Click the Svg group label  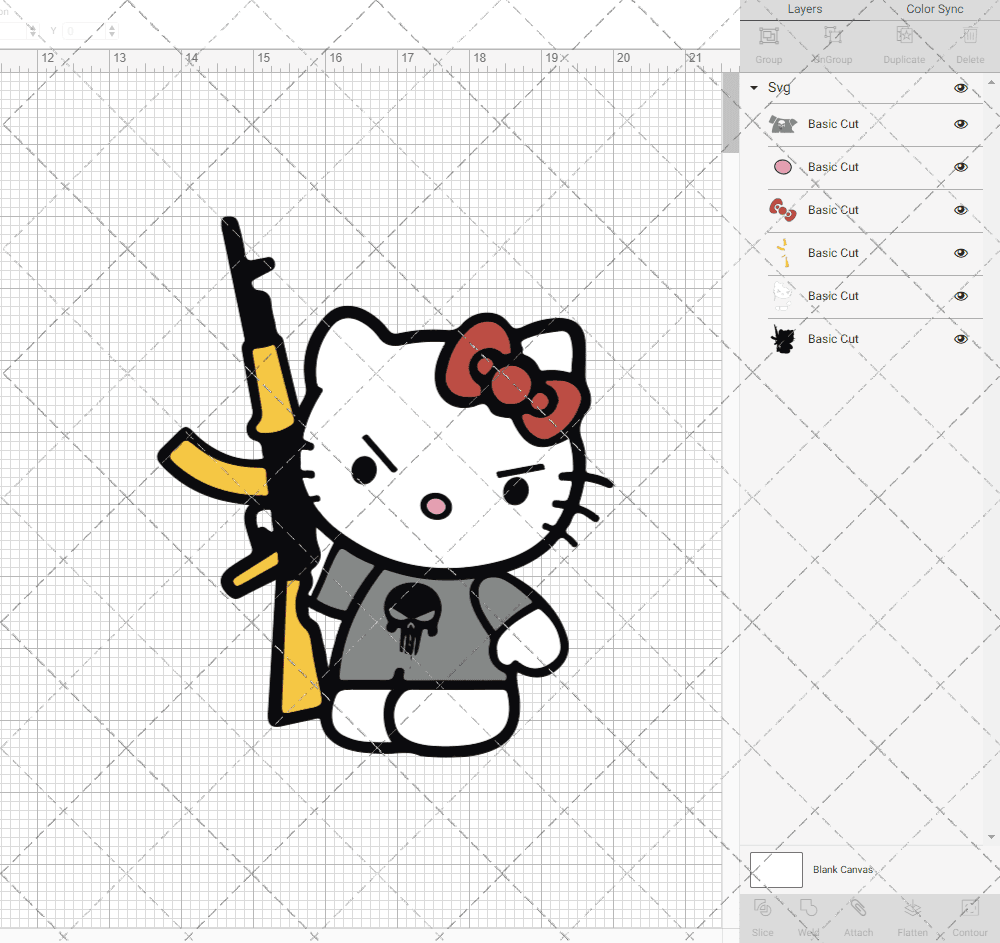(x=779, y=87)
